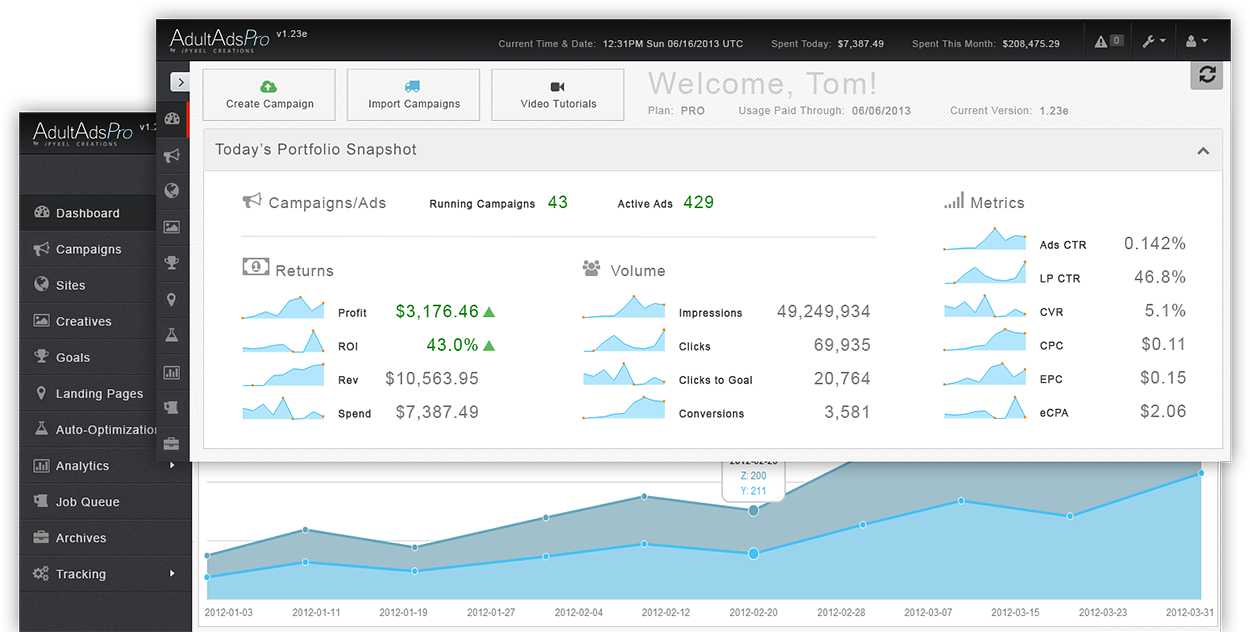Screen dimensions: 1250x632
Task: Go to Creatives in back window sidebar
Action: (88, 321)
